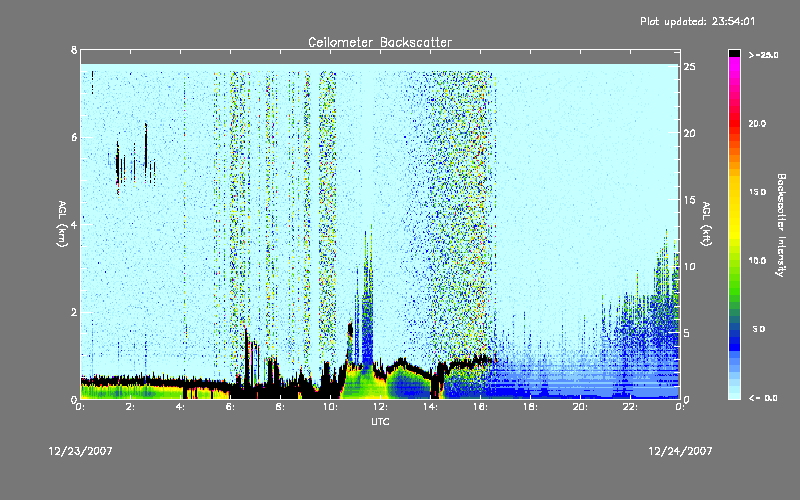Click the 'Backscatter Intensity' colorbar label
The image size is (800, 500).
click(781, 225)
